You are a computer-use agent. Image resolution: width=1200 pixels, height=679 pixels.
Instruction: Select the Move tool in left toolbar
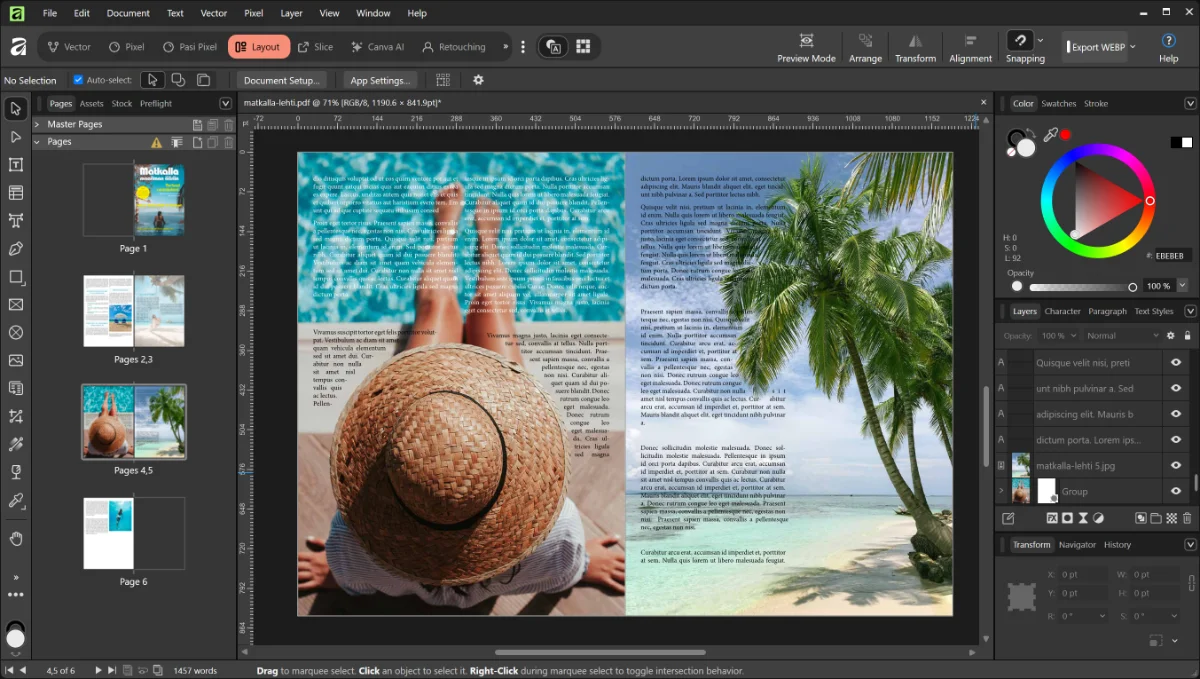tap(15, 109)
